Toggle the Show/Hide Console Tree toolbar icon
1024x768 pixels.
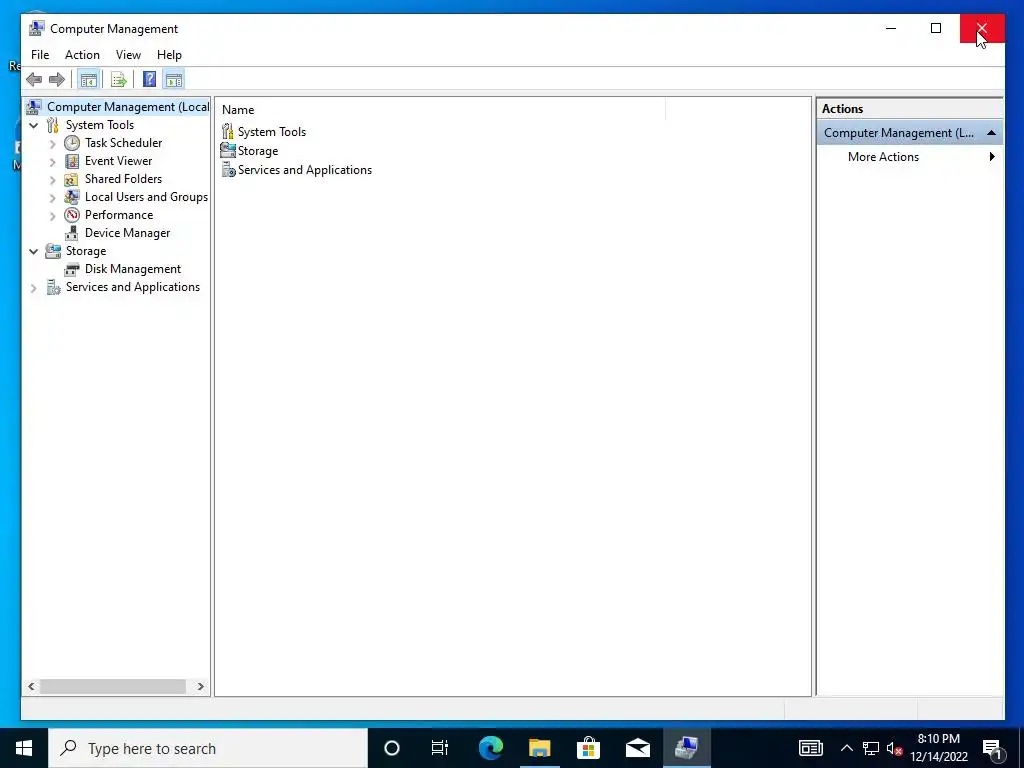(88, 80)
